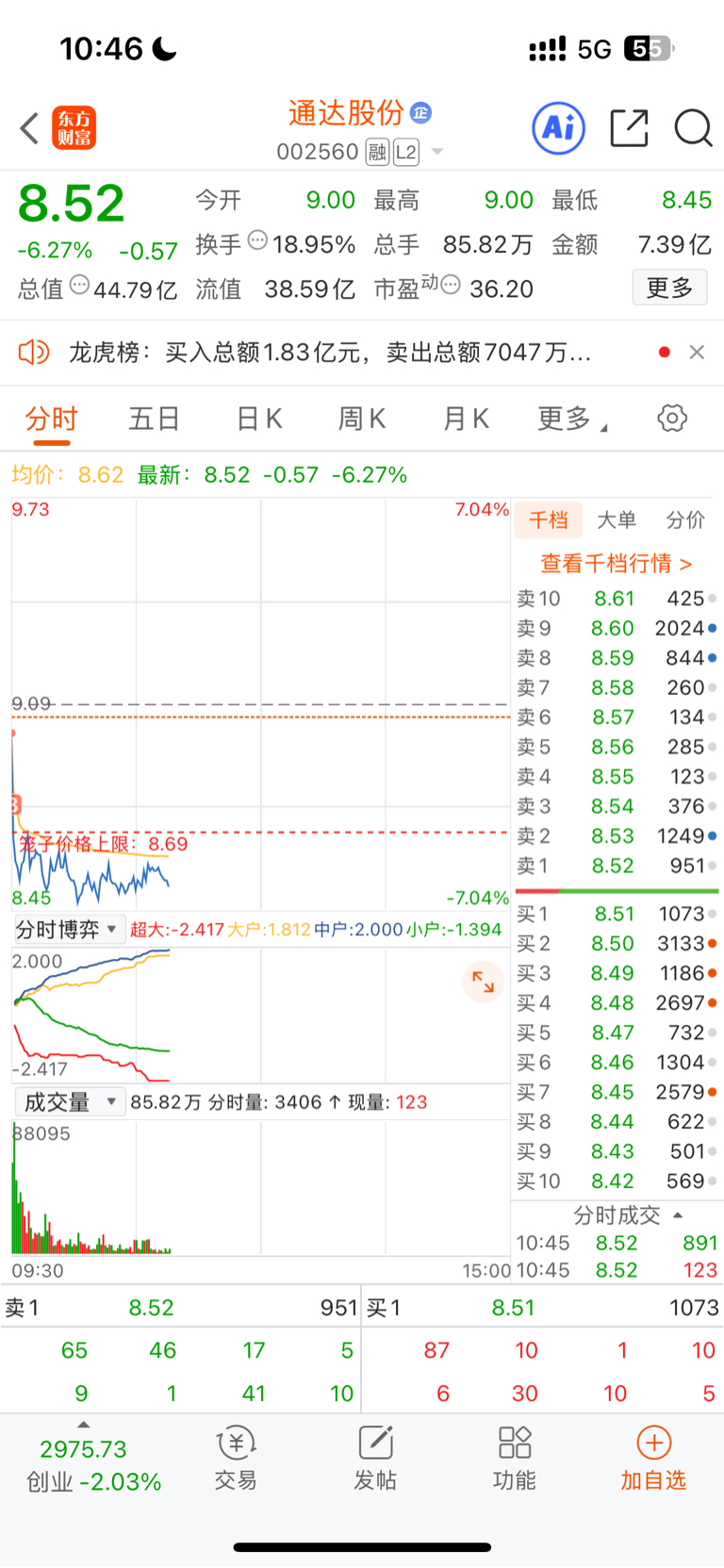Tap the 金额 7.39亿 value
Viewport: 724px width, 1568px height.
[x=674, y=245]
